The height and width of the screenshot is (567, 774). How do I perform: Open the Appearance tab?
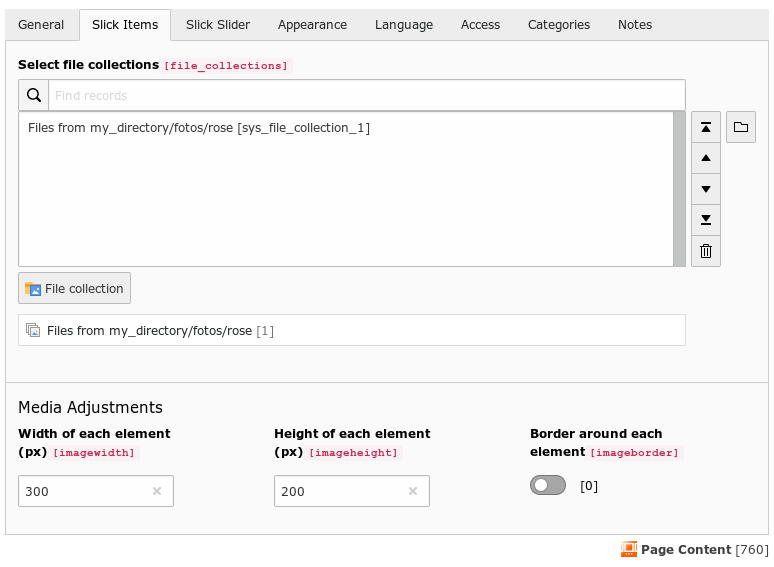[312, 25]
